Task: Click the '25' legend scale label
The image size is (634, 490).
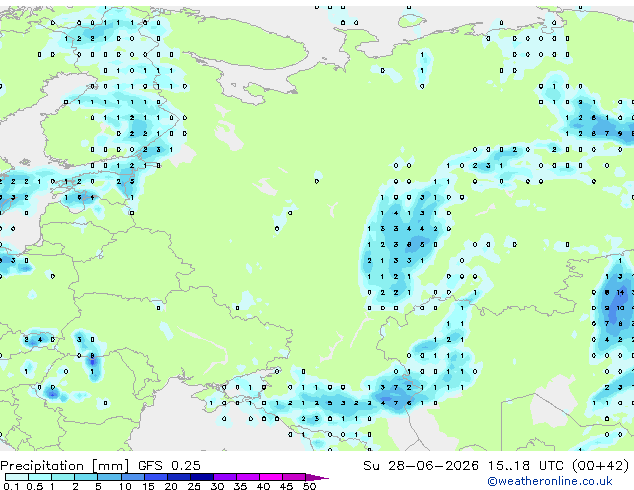Action: pos(194,486)
